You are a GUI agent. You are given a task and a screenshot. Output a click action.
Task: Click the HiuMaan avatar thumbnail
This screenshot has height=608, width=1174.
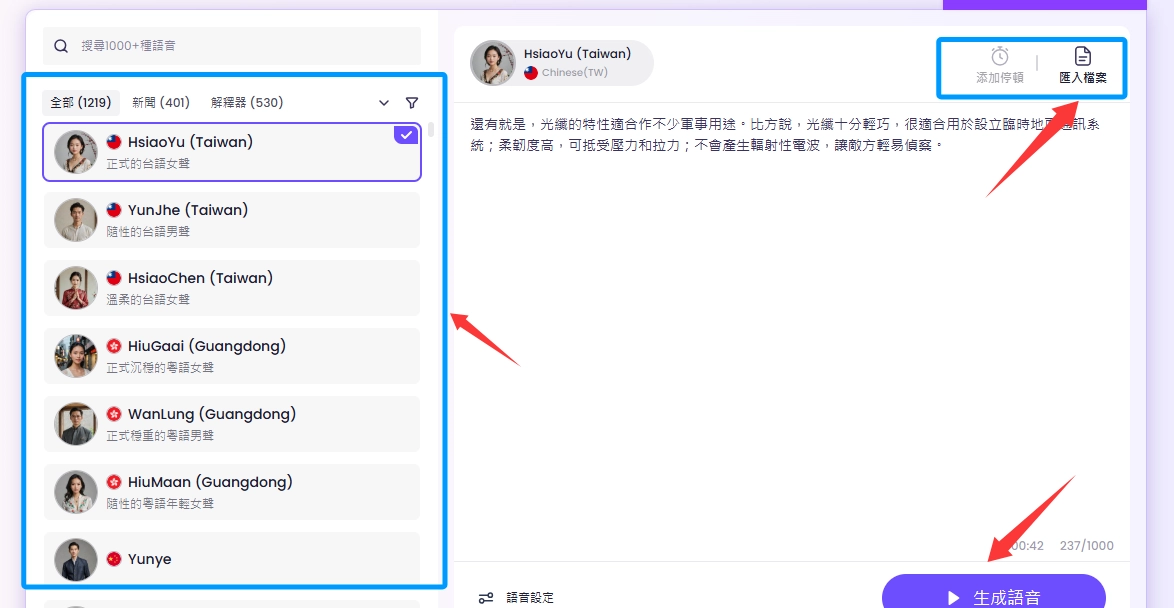pos(76,492)
